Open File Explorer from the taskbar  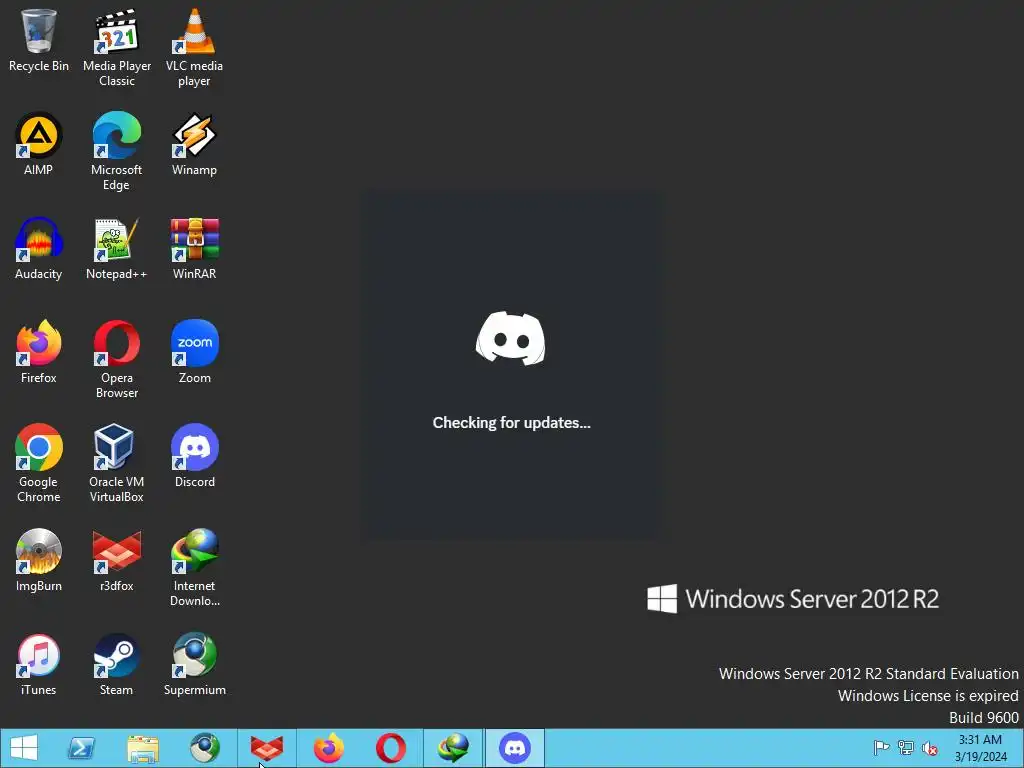click(143, 748)
